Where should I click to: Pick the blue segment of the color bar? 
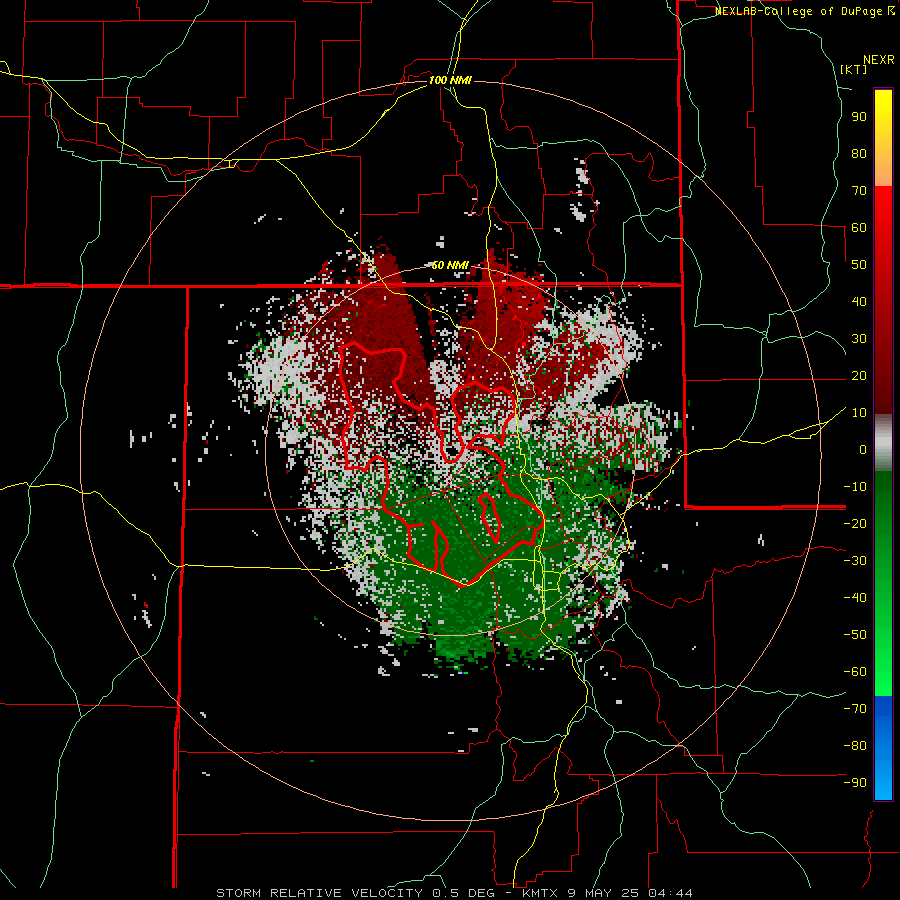pyautogui.click(x=883, y=748)
